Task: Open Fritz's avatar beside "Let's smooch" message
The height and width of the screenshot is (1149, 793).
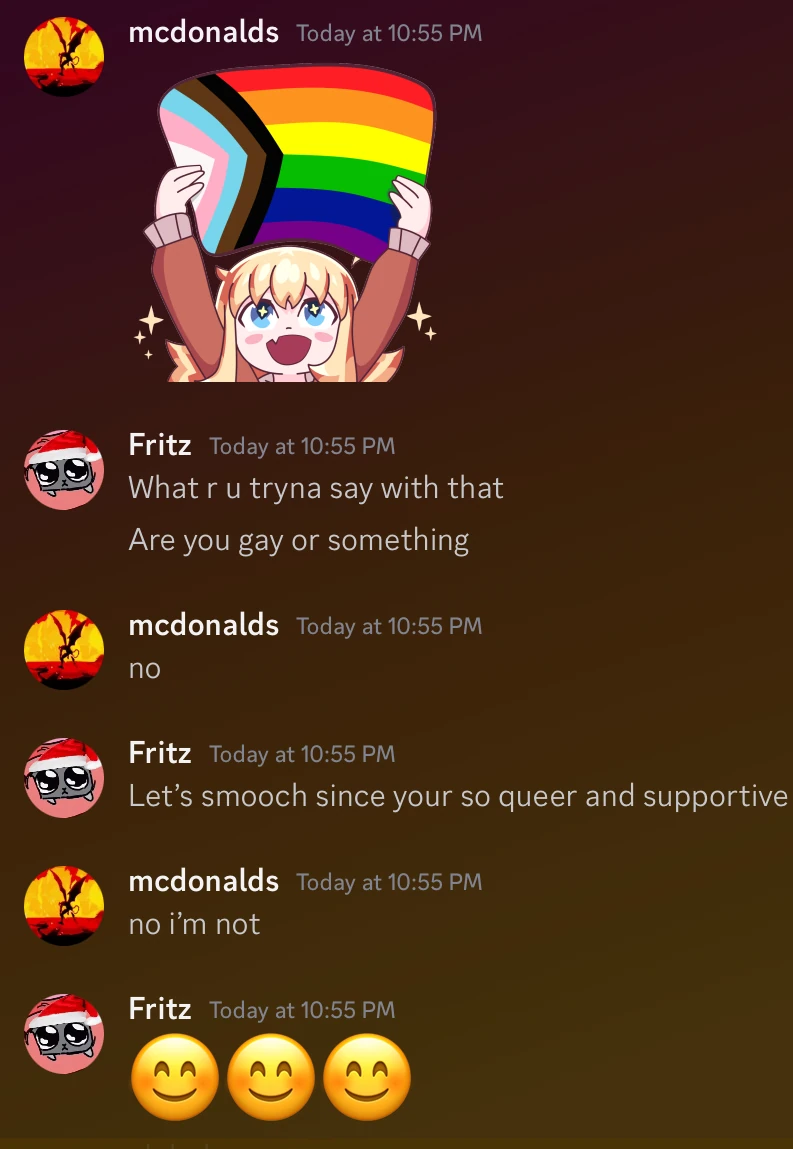Action: (64, 777)
